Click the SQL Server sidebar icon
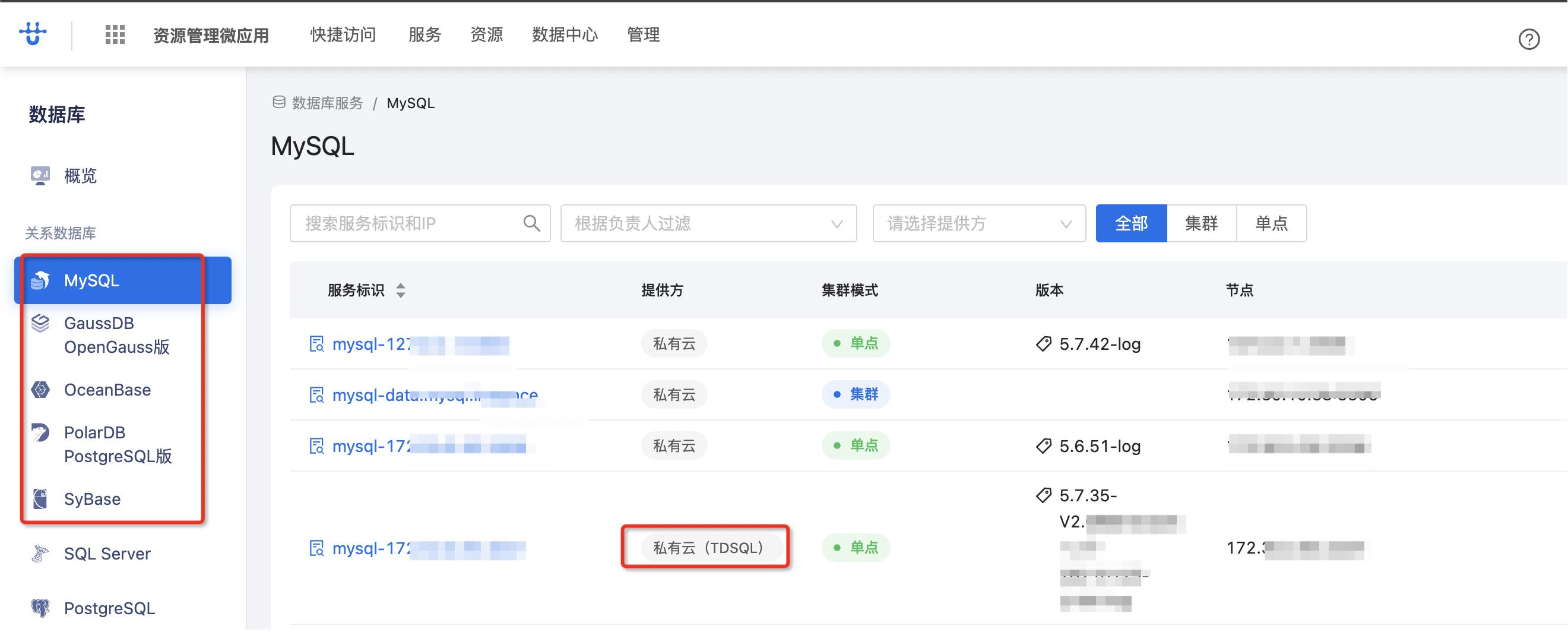The image size is (1568, 632). point(41,554)
